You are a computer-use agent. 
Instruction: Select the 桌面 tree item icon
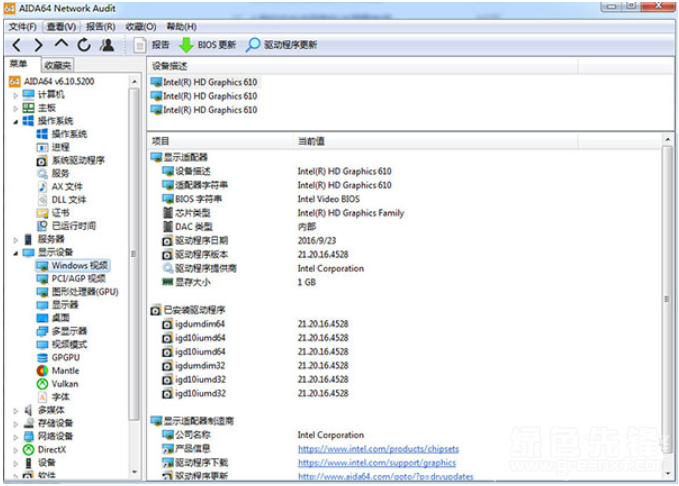coord(42,318)
